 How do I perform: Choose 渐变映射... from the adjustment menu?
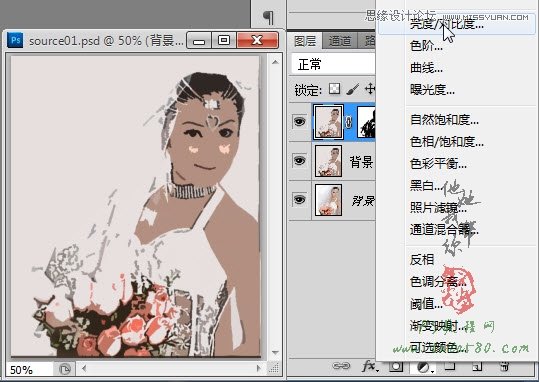pyautogui.click(x=438, y=326)
